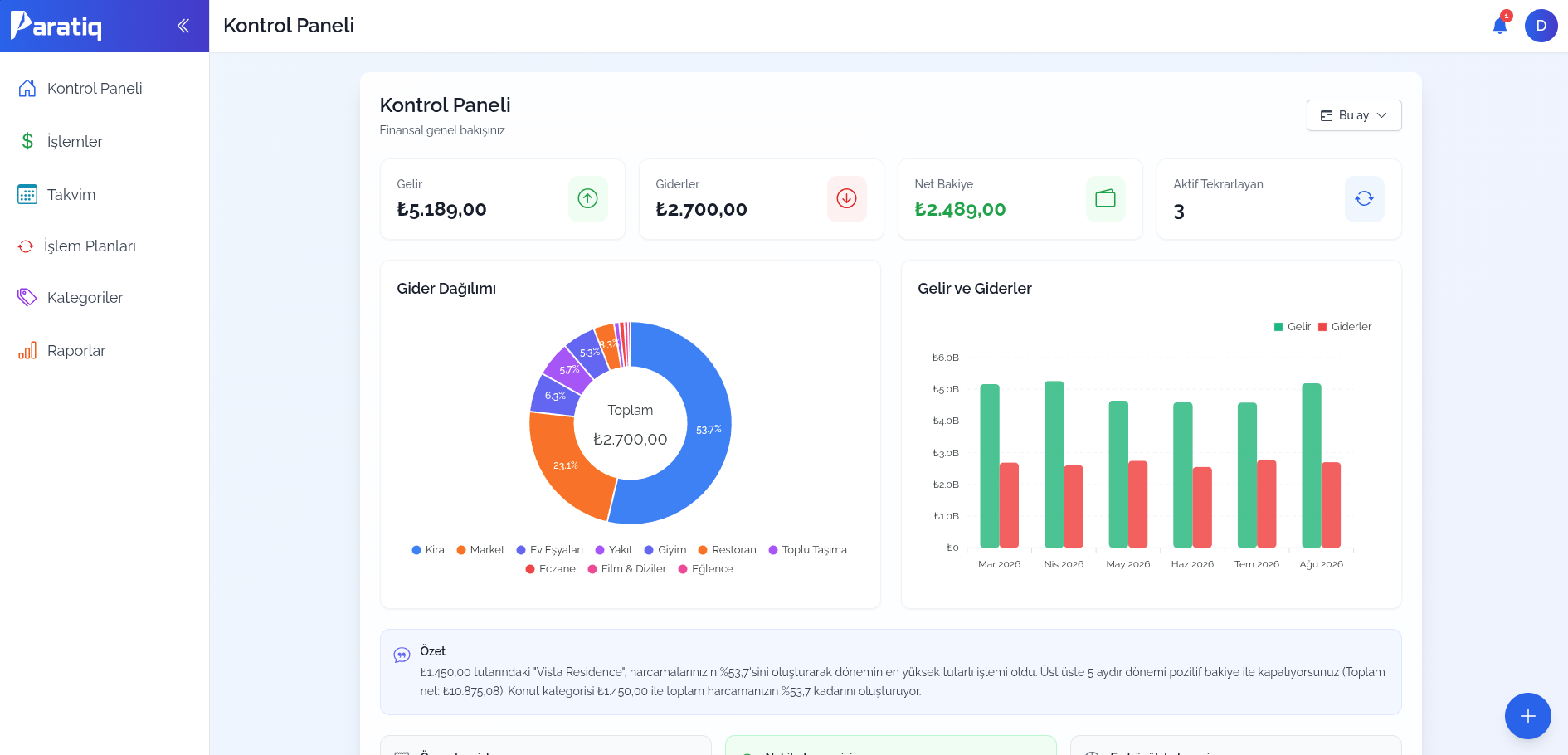Toggle Yakıt legend entry
The image size is (1568, 755).
click(614, 549)
